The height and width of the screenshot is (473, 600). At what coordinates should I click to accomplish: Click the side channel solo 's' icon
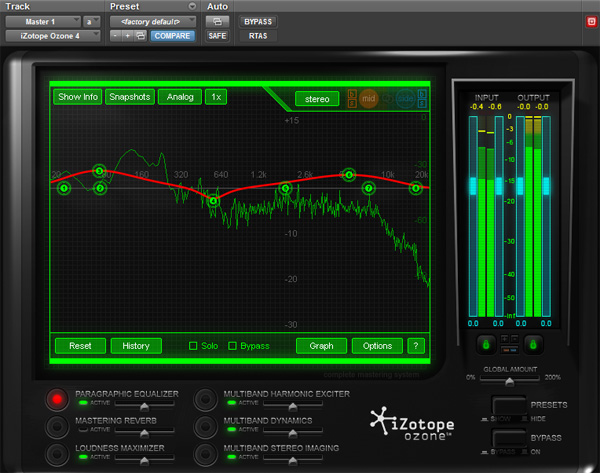point(422,103)
